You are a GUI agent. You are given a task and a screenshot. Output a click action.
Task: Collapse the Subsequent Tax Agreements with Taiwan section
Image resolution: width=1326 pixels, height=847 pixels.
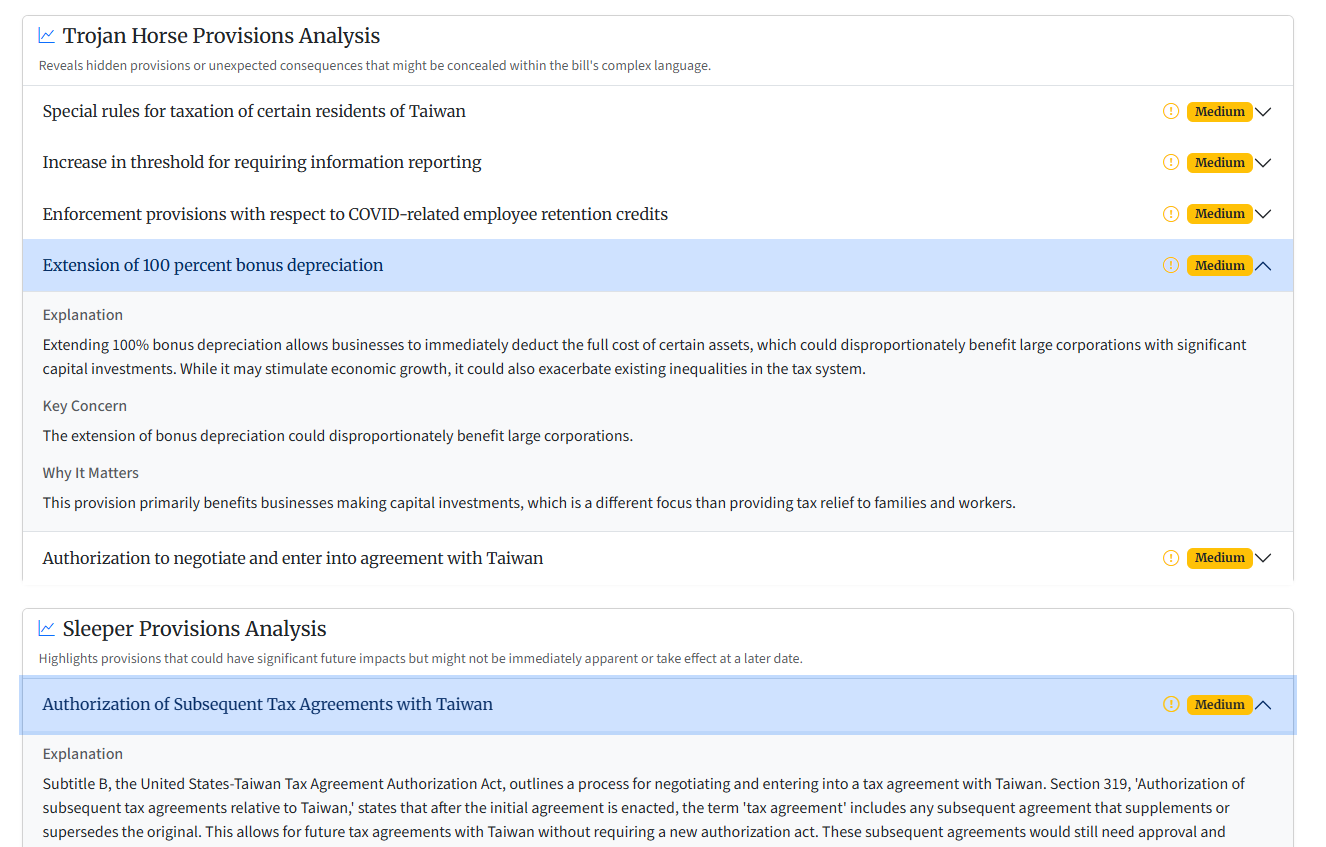pyautogui.click(x=1263, y=705)
